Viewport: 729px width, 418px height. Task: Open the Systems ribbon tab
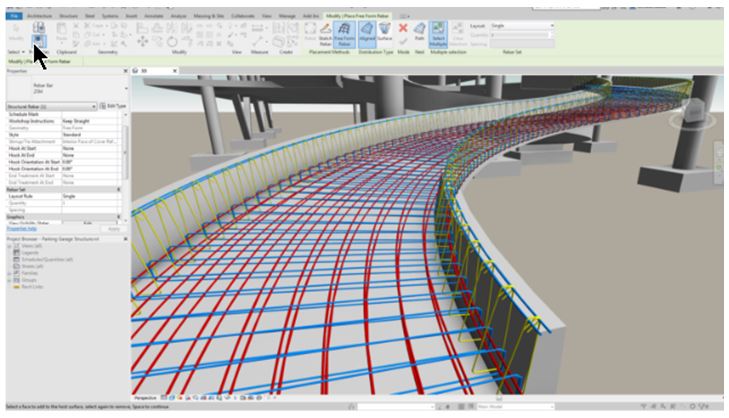[110, 16]
